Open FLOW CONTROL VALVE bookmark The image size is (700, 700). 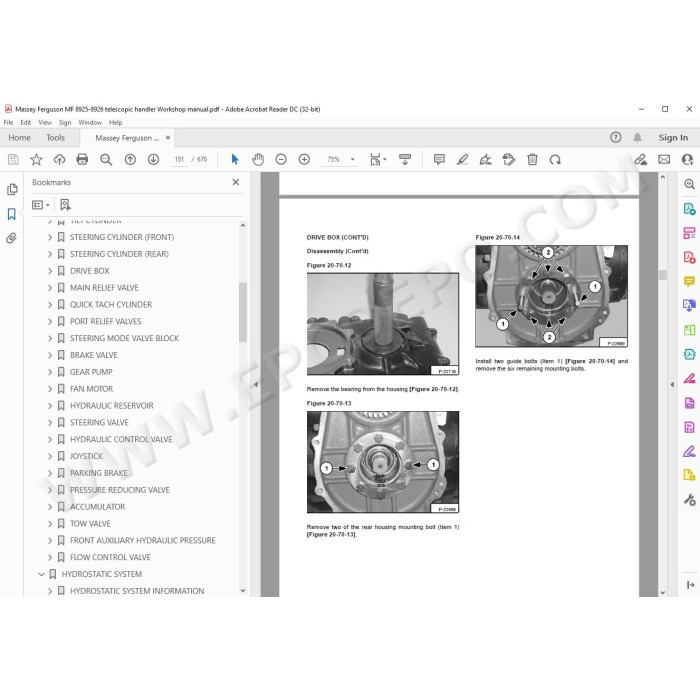click(110, 557)
